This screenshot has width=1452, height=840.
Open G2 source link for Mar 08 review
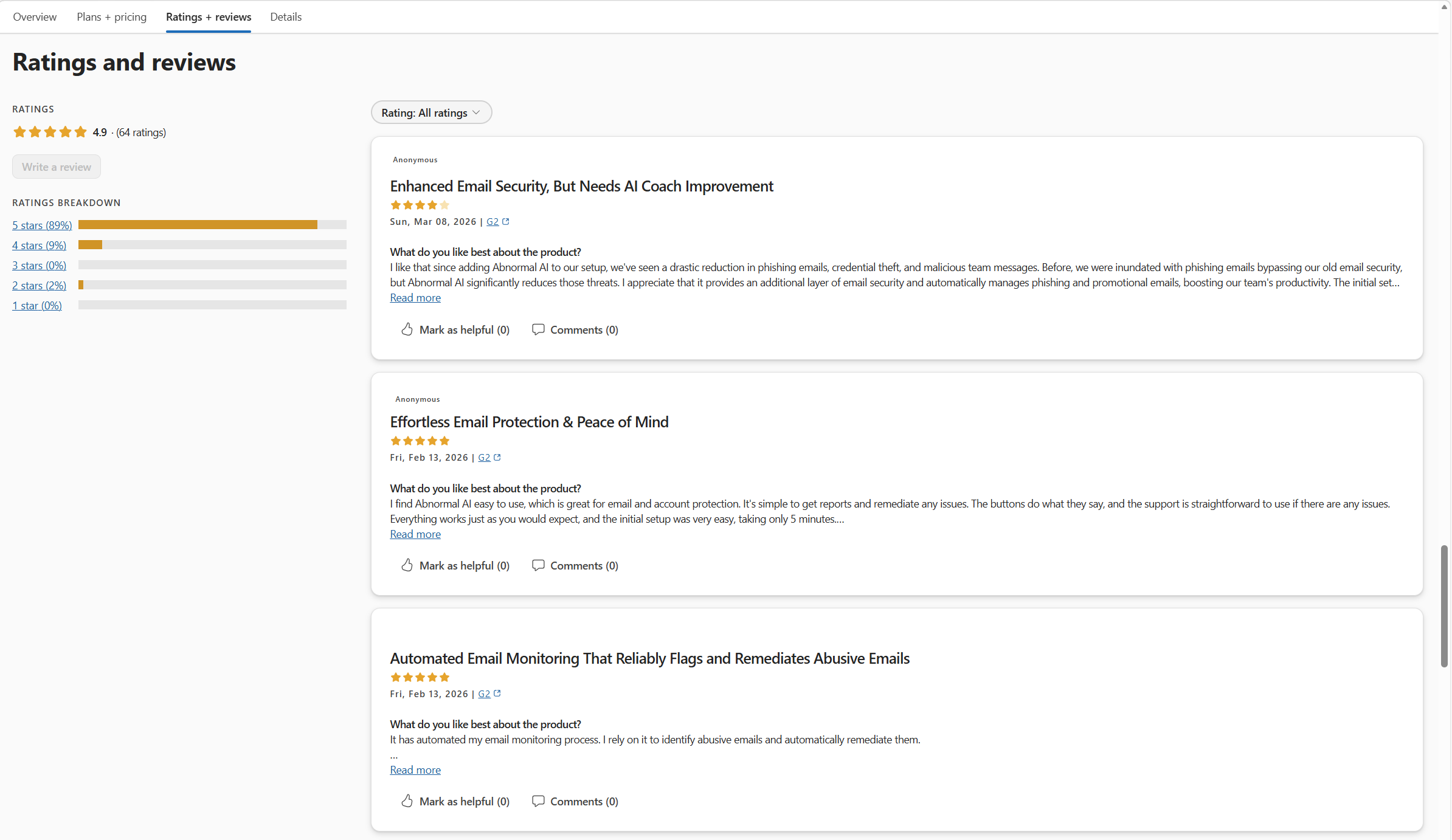click(493, 222)
